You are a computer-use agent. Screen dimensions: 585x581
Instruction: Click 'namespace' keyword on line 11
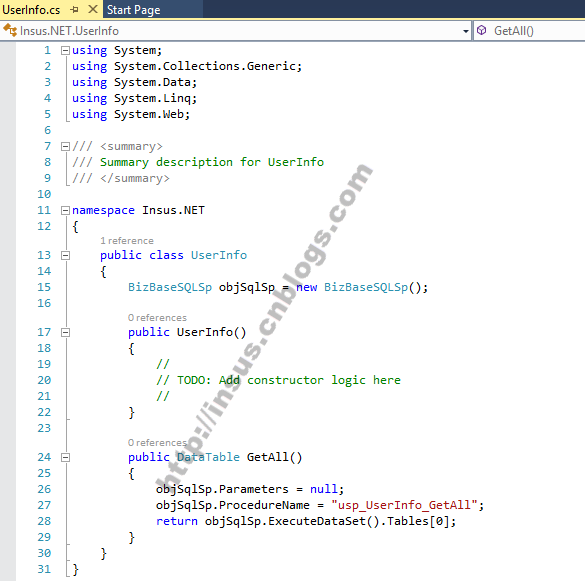(x=103, y=210)
